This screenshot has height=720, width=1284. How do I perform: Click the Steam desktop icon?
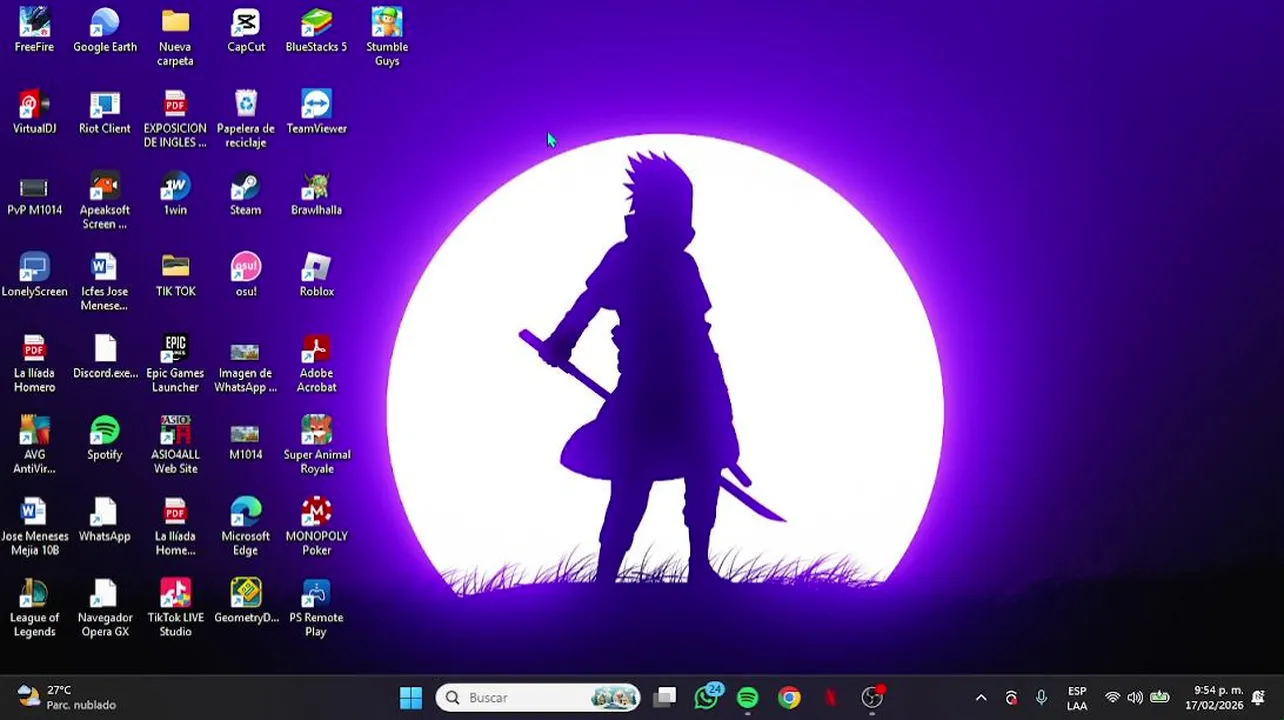[246, 194]
